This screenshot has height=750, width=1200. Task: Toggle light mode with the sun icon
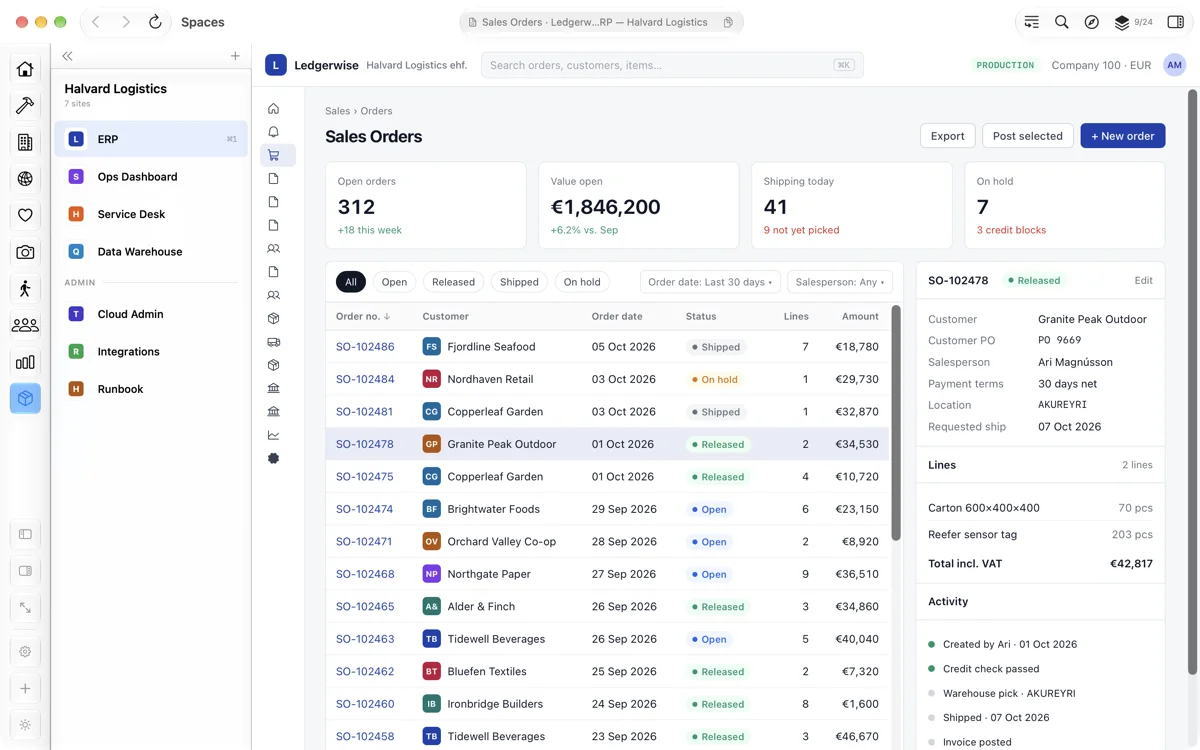pos(25,725)
